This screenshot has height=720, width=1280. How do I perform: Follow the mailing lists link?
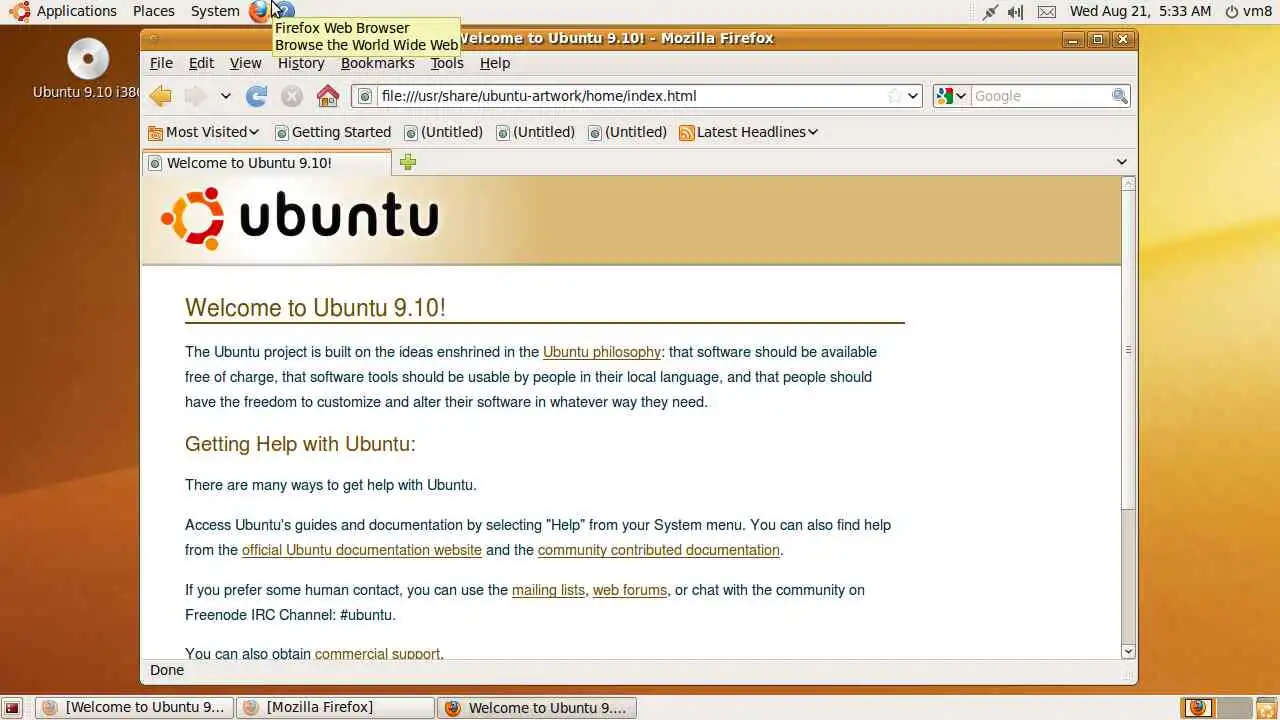point(548,590)
